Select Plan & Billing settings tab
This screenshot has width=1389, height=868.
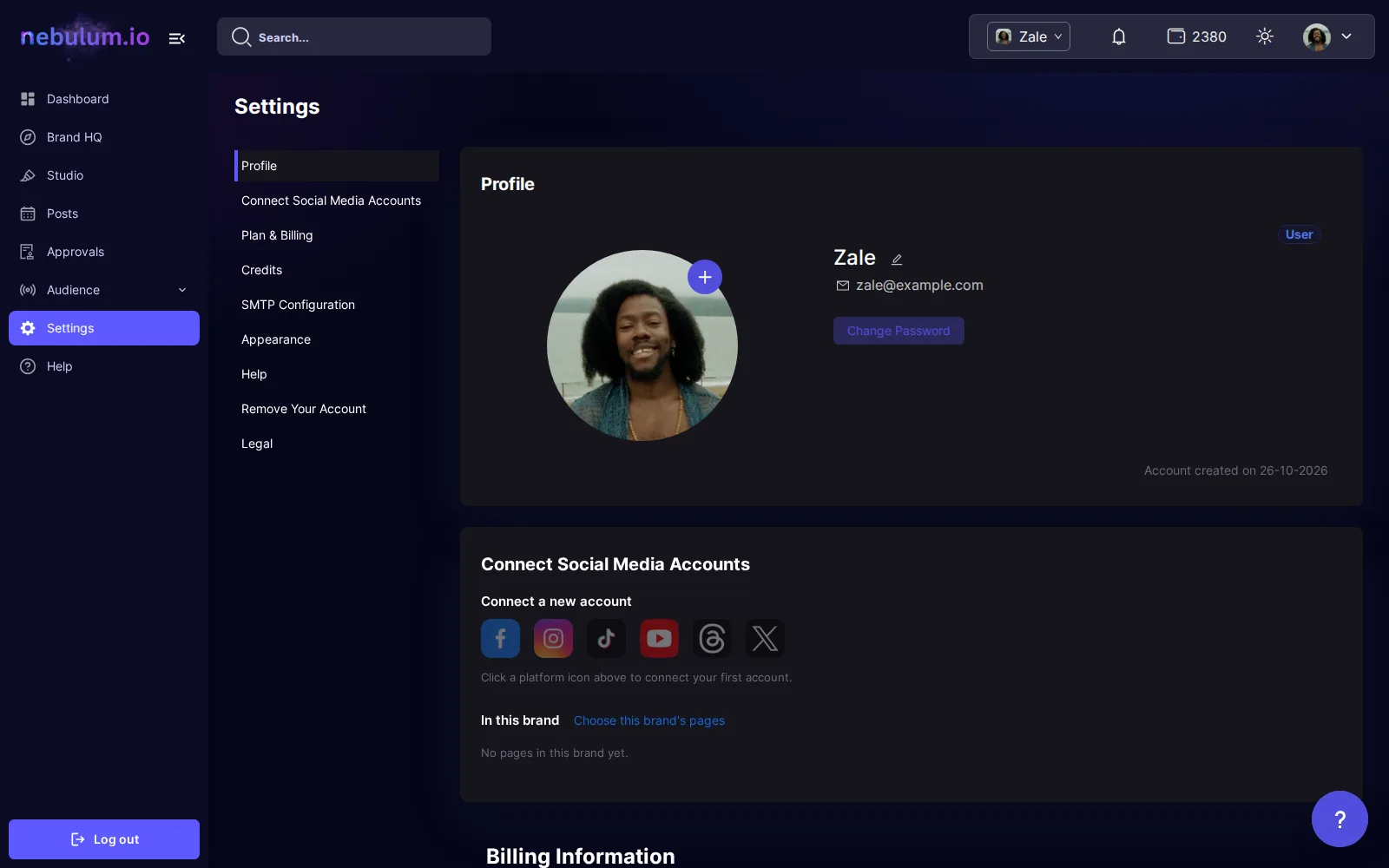tap(337, 235)
